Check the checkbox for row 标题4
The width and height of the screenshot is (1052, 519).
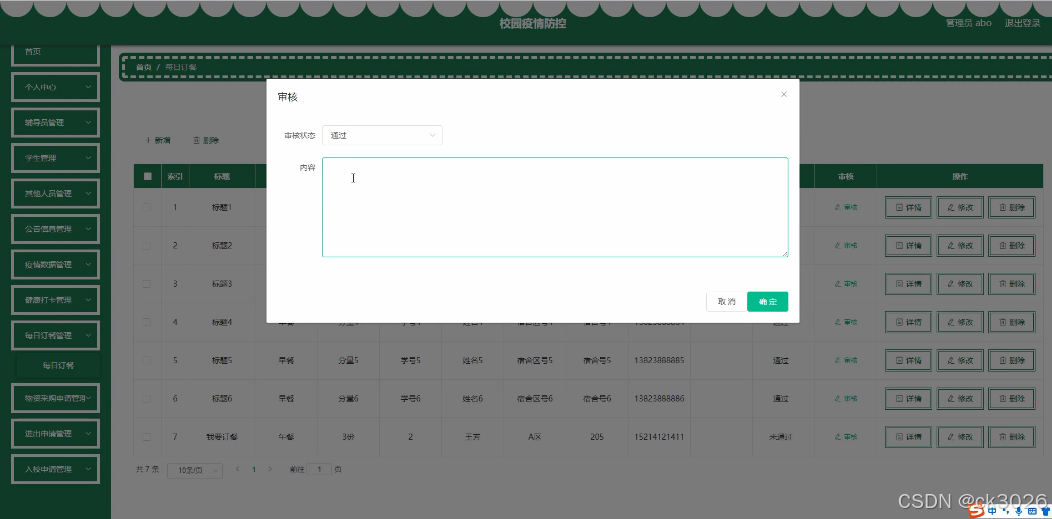tap(147, 322)
